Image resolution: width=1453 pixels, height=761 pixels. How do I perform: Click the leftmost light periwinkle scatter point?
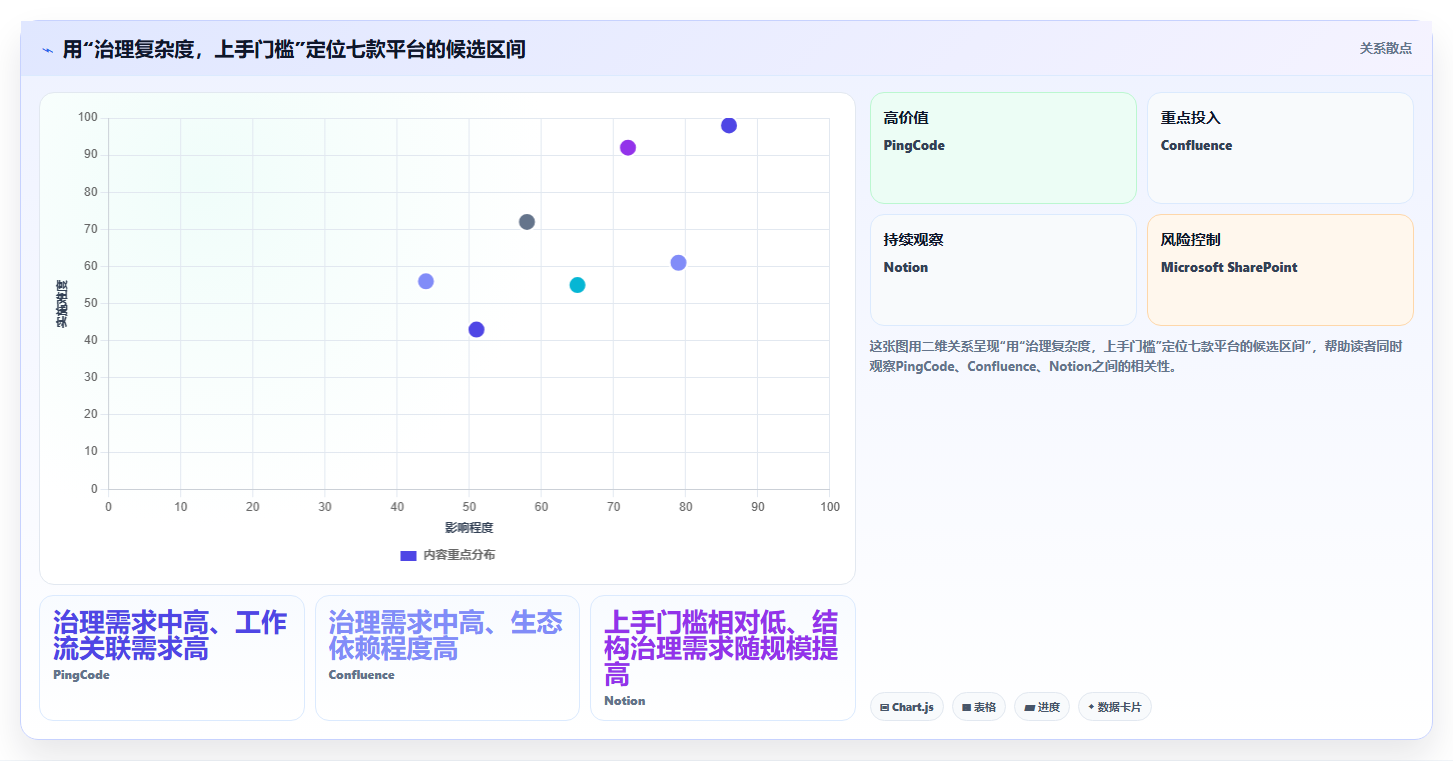click(426, 281)
